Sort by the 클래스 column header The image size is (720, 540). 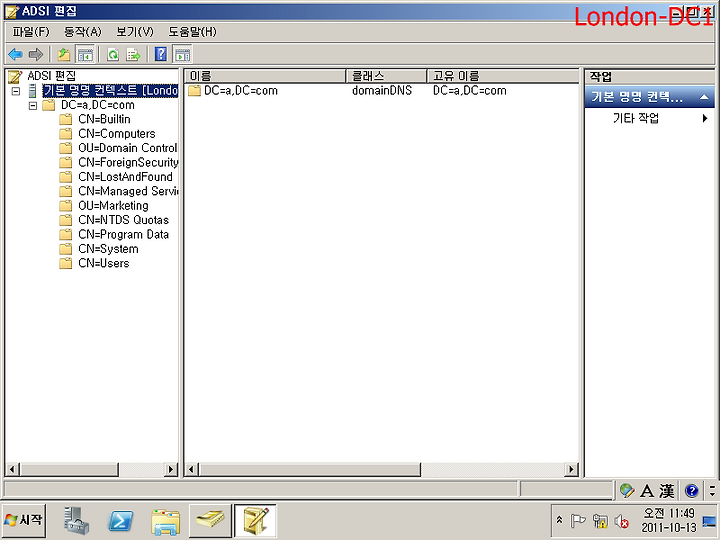pyautogui.click(x=387, y=76)
